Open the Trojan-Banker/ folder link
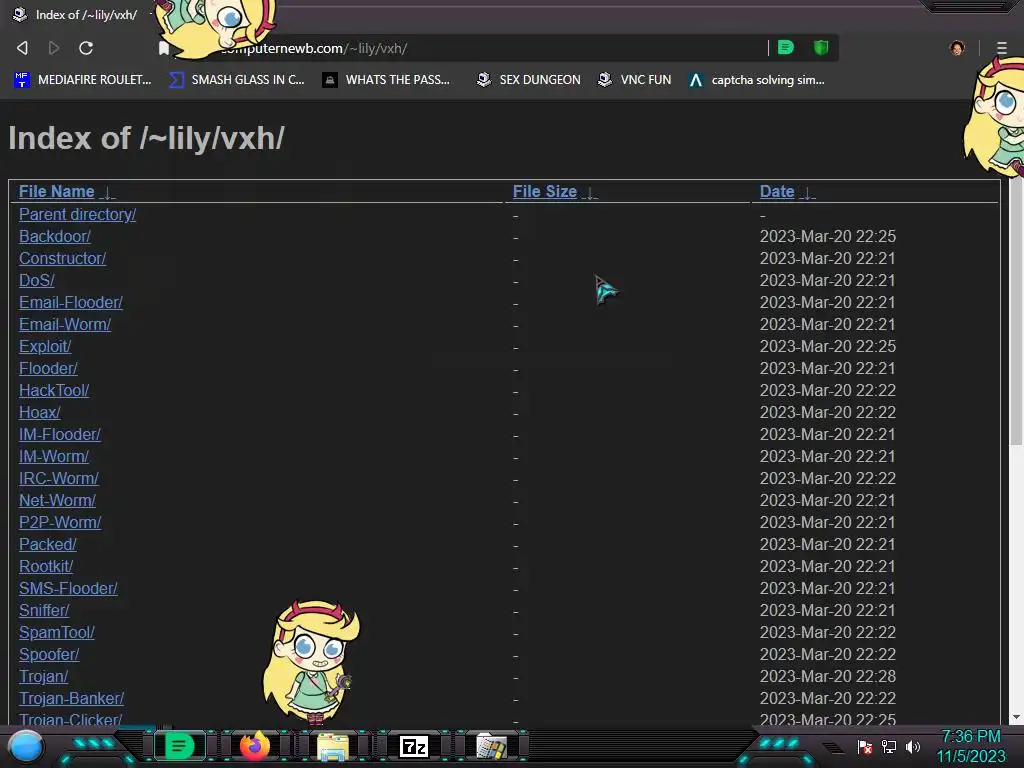1024x768 pixels. 71,698
